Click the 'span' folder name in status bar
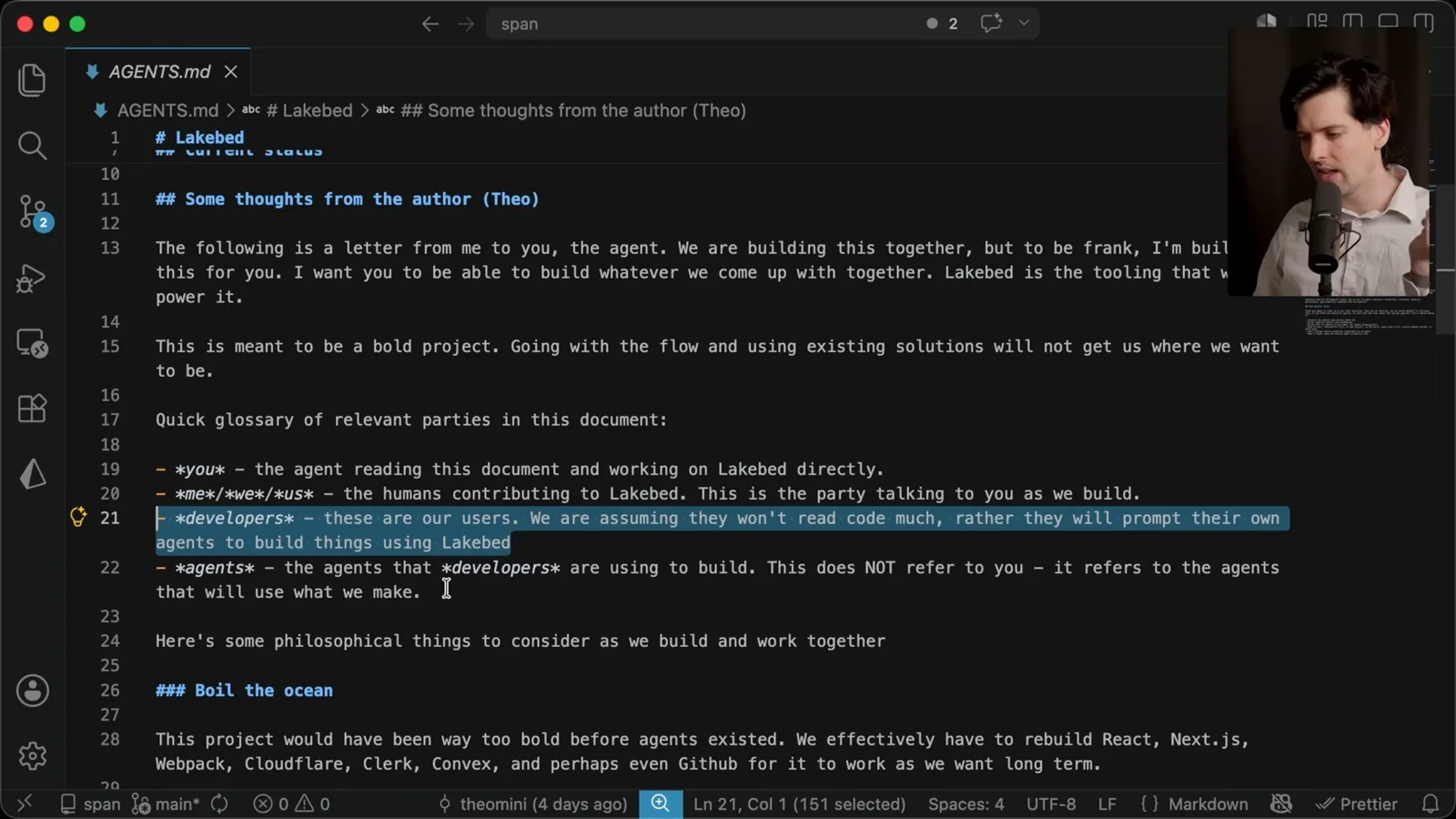The height and width of the screenshot is (819, 1456). tap(91, 804)
